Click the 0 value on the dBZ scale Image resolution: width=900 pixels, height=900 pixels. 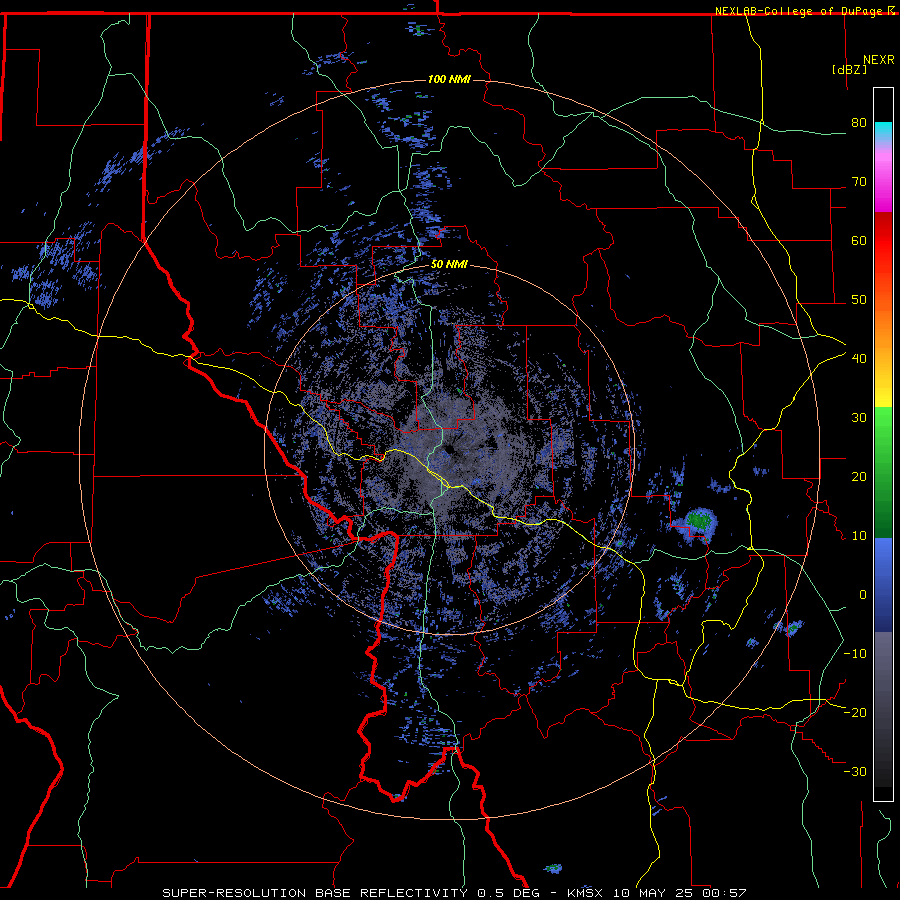863,595
